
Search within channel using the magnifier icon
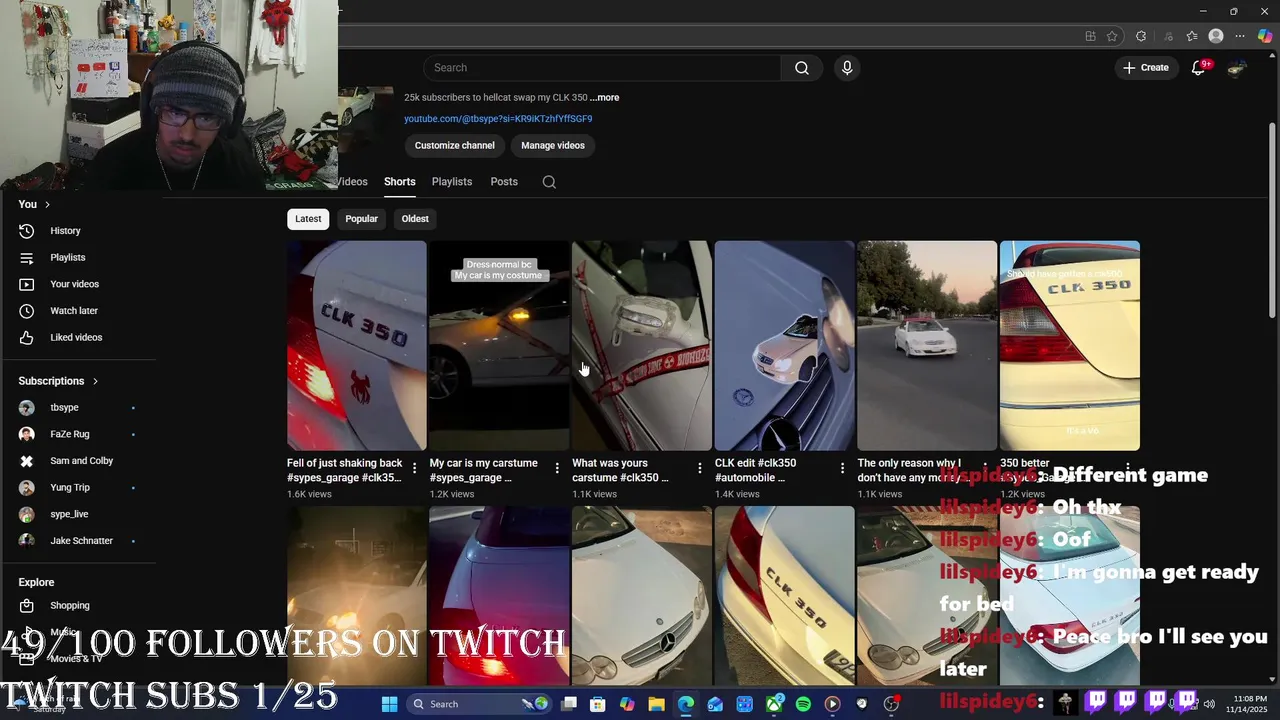549,182
